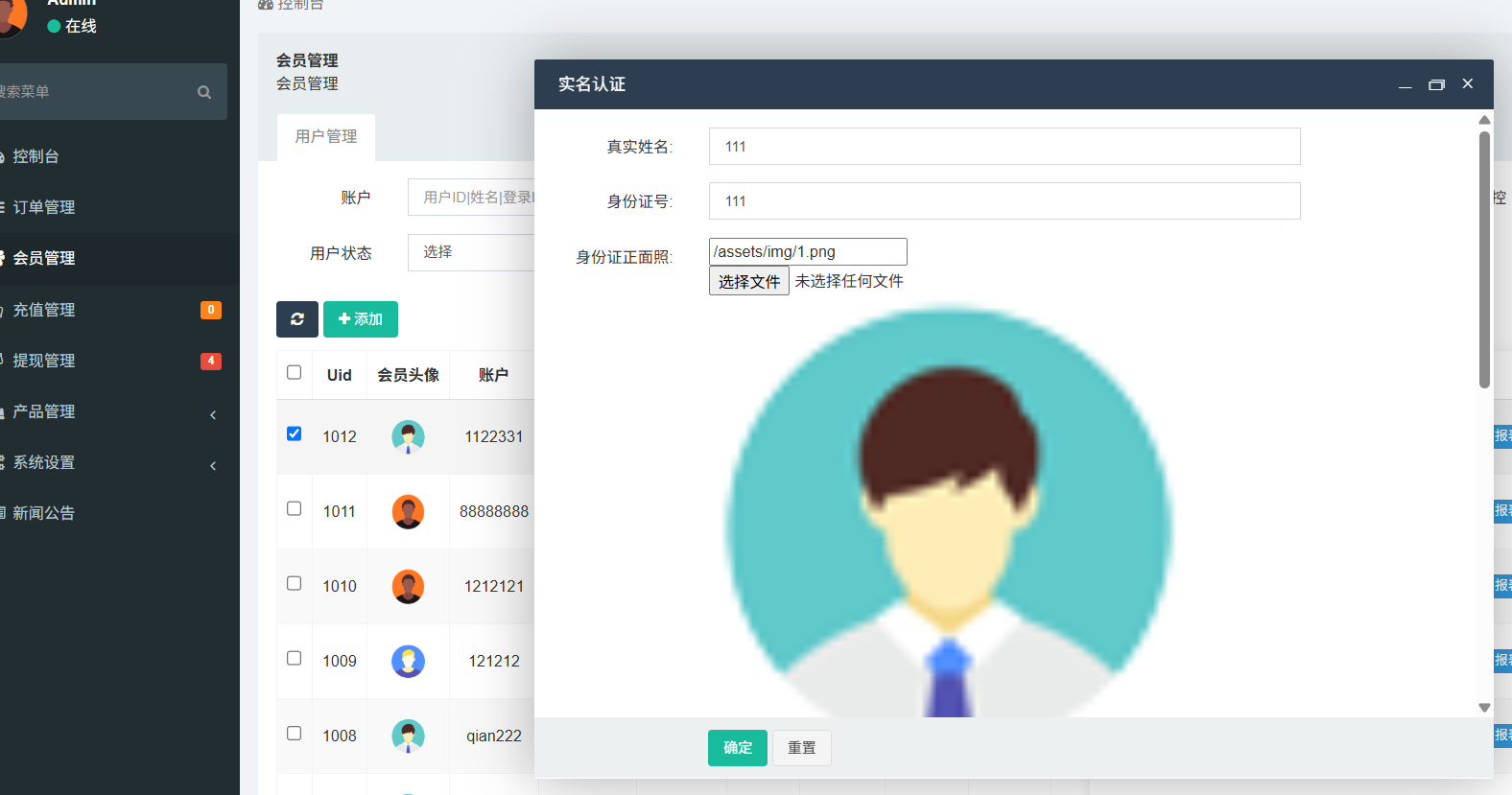Toggle the select-all checkbox in table header
1512x795 pixels.
pyautogui.click(x=295, y=372)
